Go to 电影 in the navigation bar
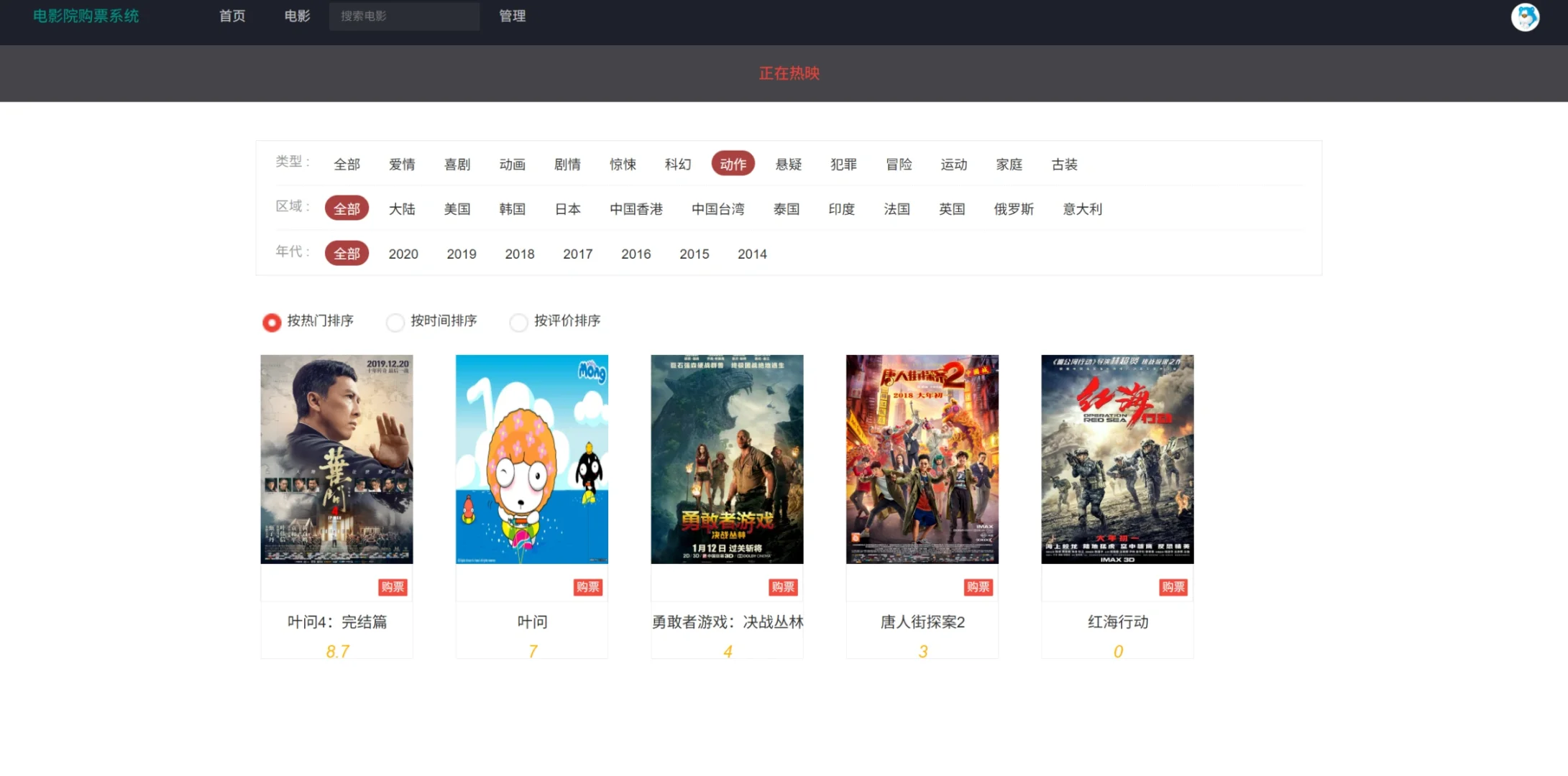The width and height of the screenshot is (1568, 776). pyautogui.click(x=297, y=16)
